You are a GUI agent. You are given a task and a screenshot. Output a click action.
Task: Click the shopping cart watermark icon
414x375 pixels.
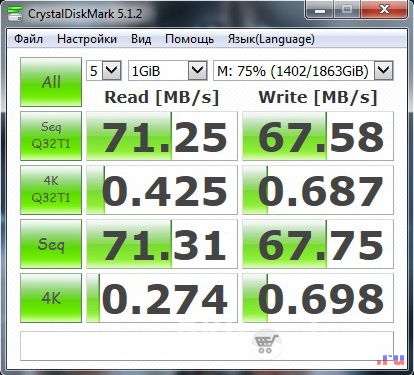[x=266, y=343]
